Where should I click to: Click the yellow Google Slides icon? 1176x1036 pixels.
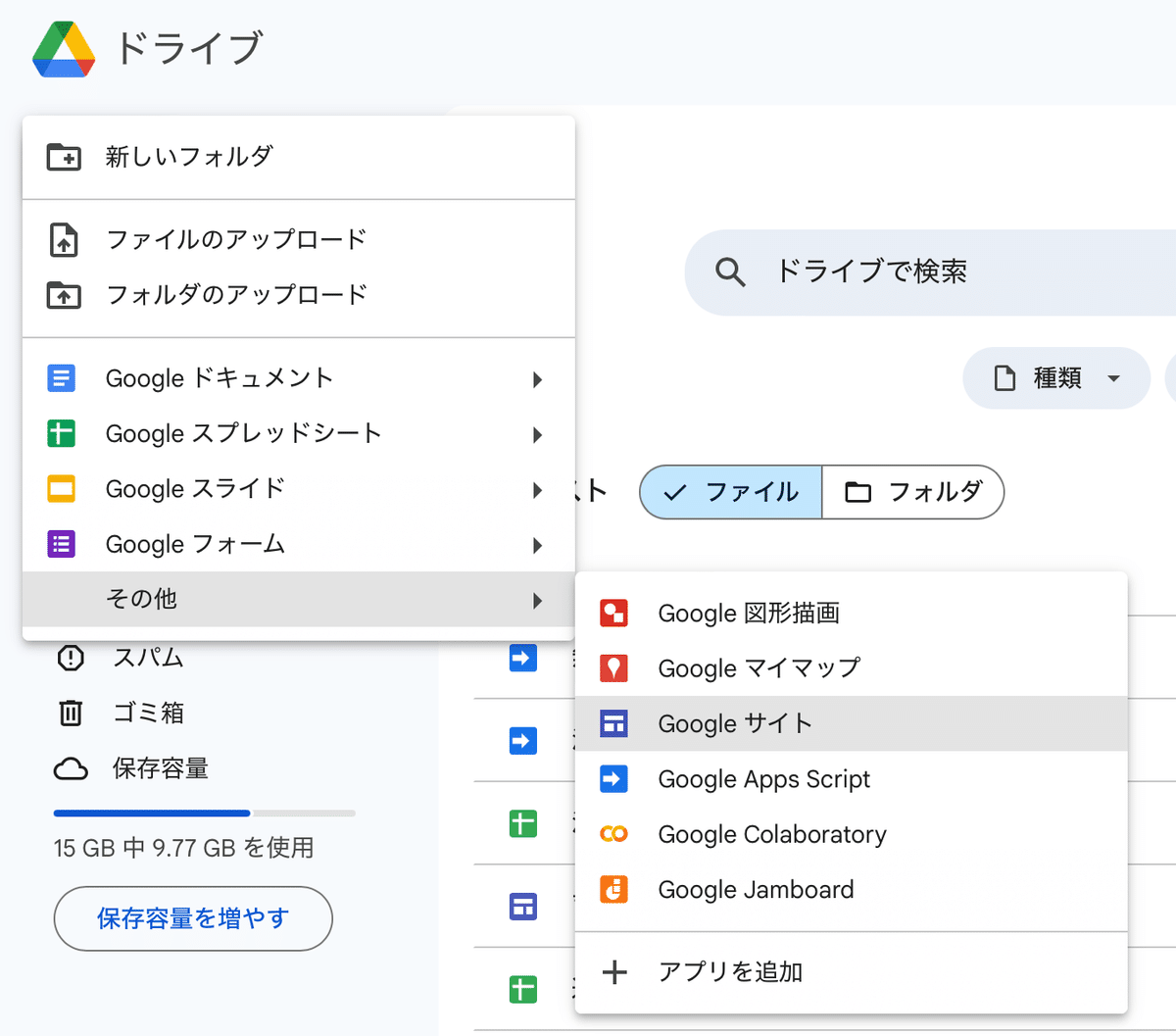click(61, 488)
